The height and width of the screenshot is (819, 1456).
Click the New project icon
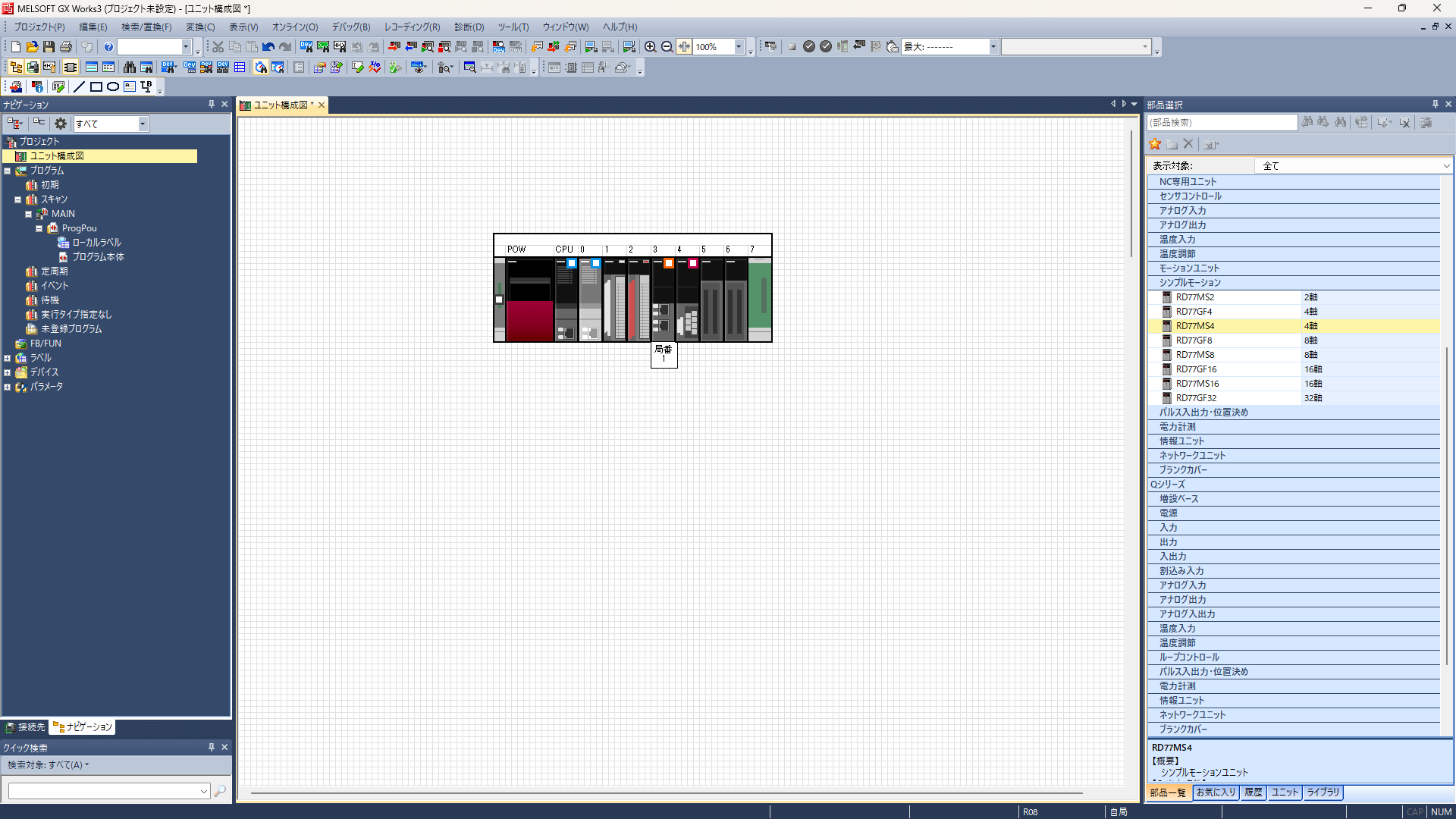pos(16,47)
